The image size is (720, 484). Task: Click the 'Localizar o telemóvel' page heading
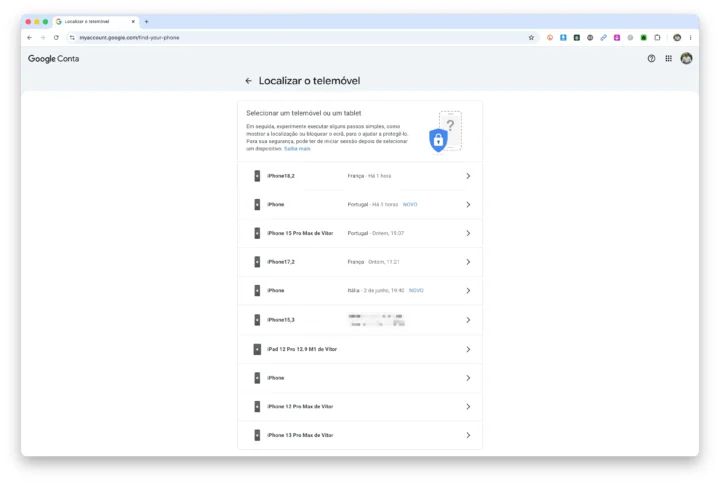click(x=309, y=81)
